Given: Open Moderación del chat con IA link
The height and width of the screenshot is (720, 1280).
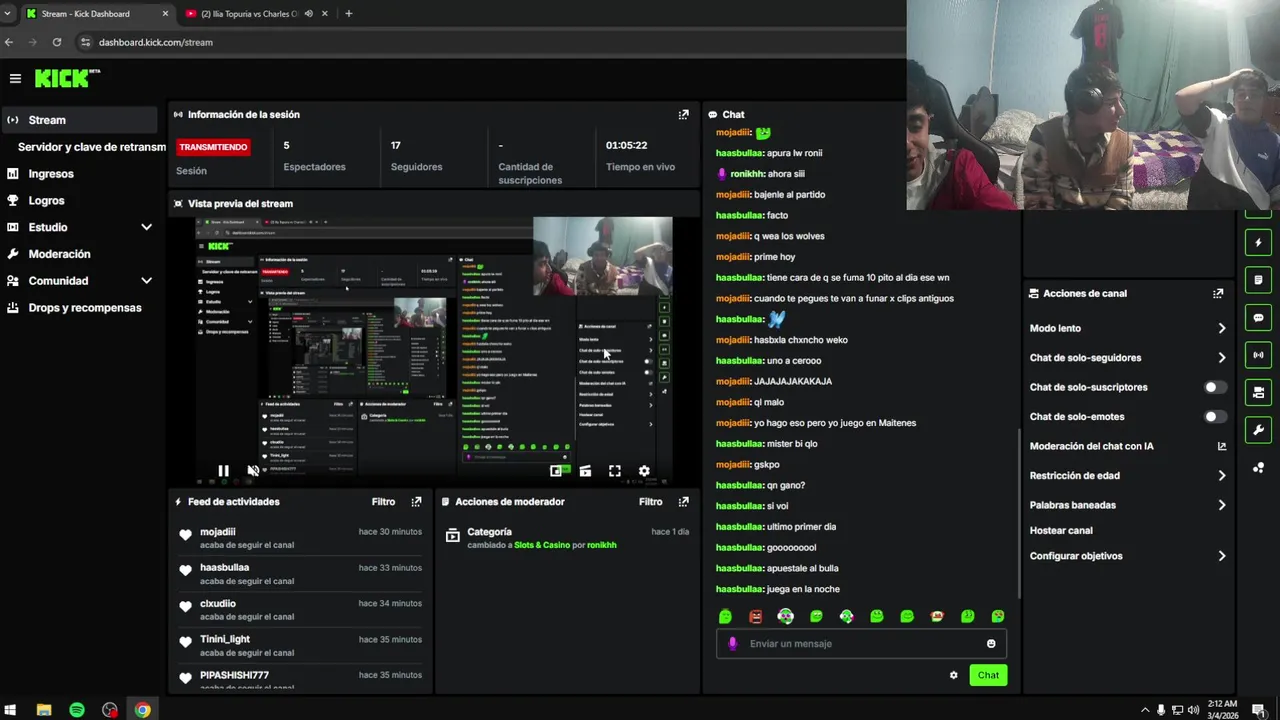Looking at the screenshot, I should (x=1128, y=446).
